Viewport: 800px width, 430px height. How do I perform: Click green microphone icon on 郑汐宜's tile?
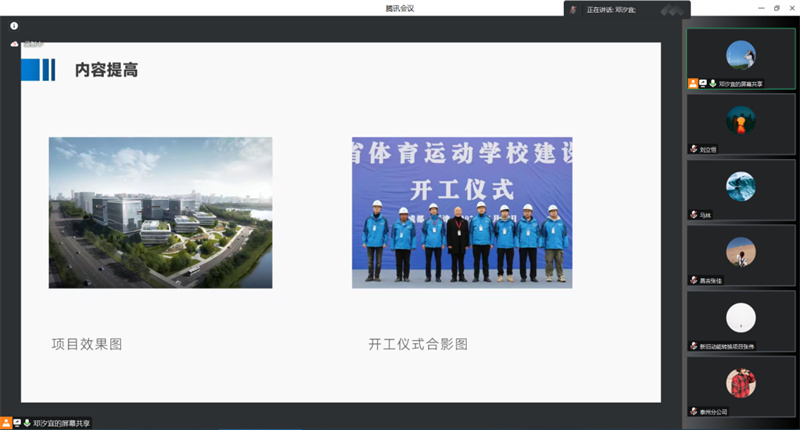pos(713,84)
